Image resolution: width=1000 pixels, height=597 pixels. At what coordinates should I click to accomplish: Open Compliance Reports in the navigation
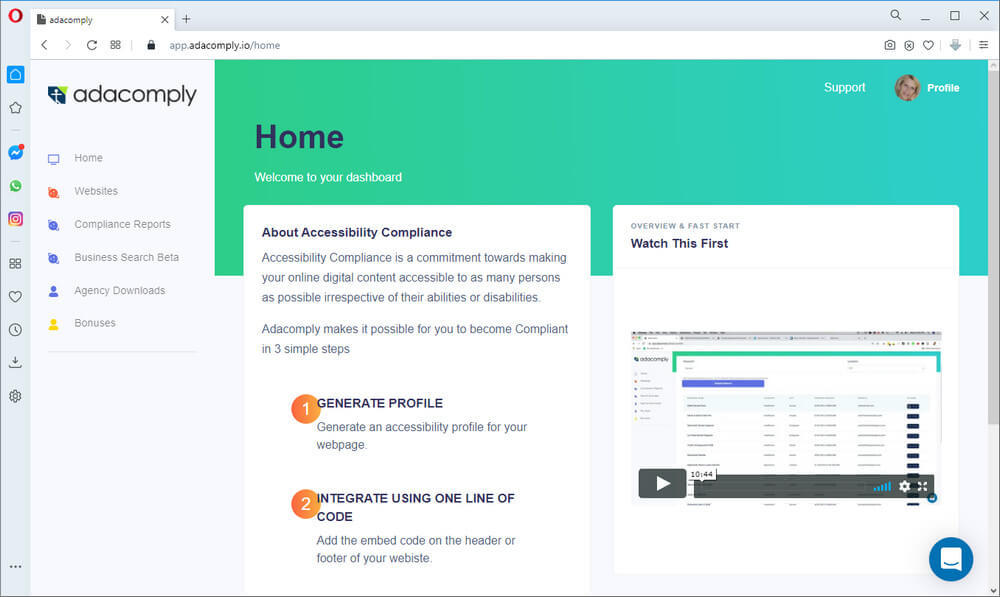pos(122,224)
